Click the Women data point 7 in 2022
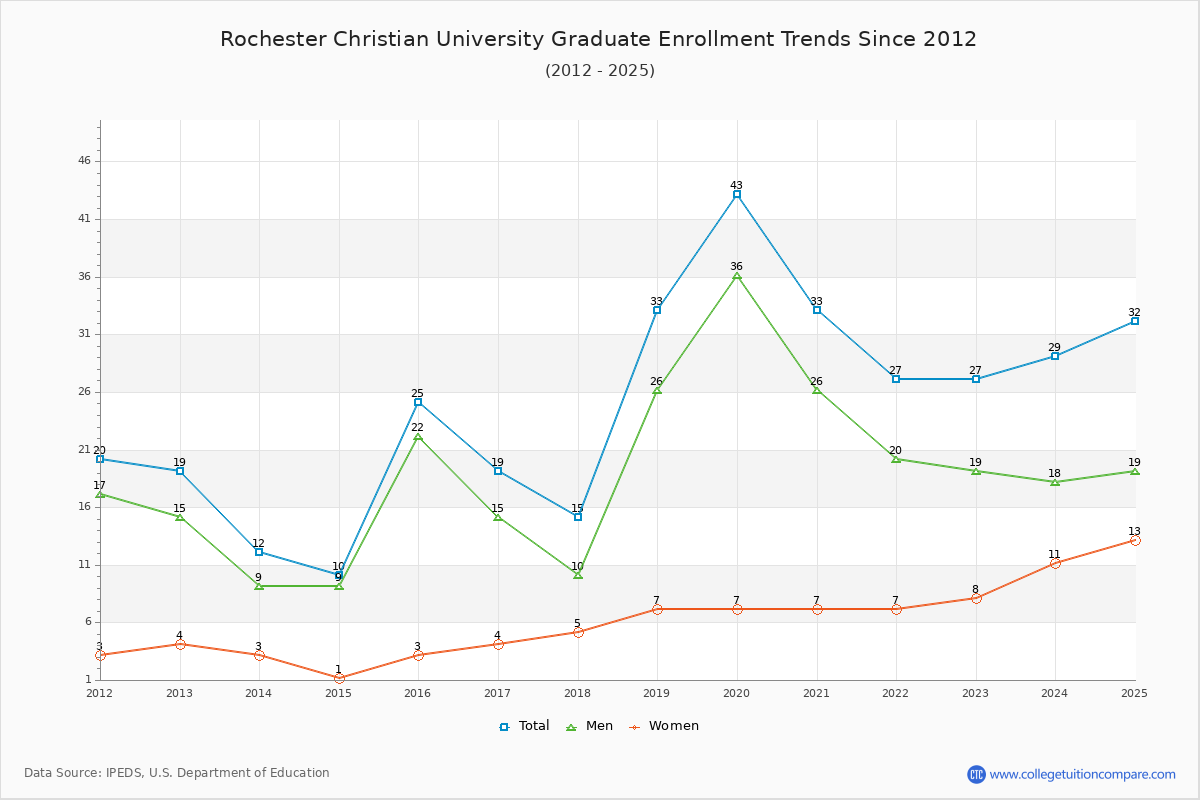Viewport: 1200px width, 800px height. [896, 609]
